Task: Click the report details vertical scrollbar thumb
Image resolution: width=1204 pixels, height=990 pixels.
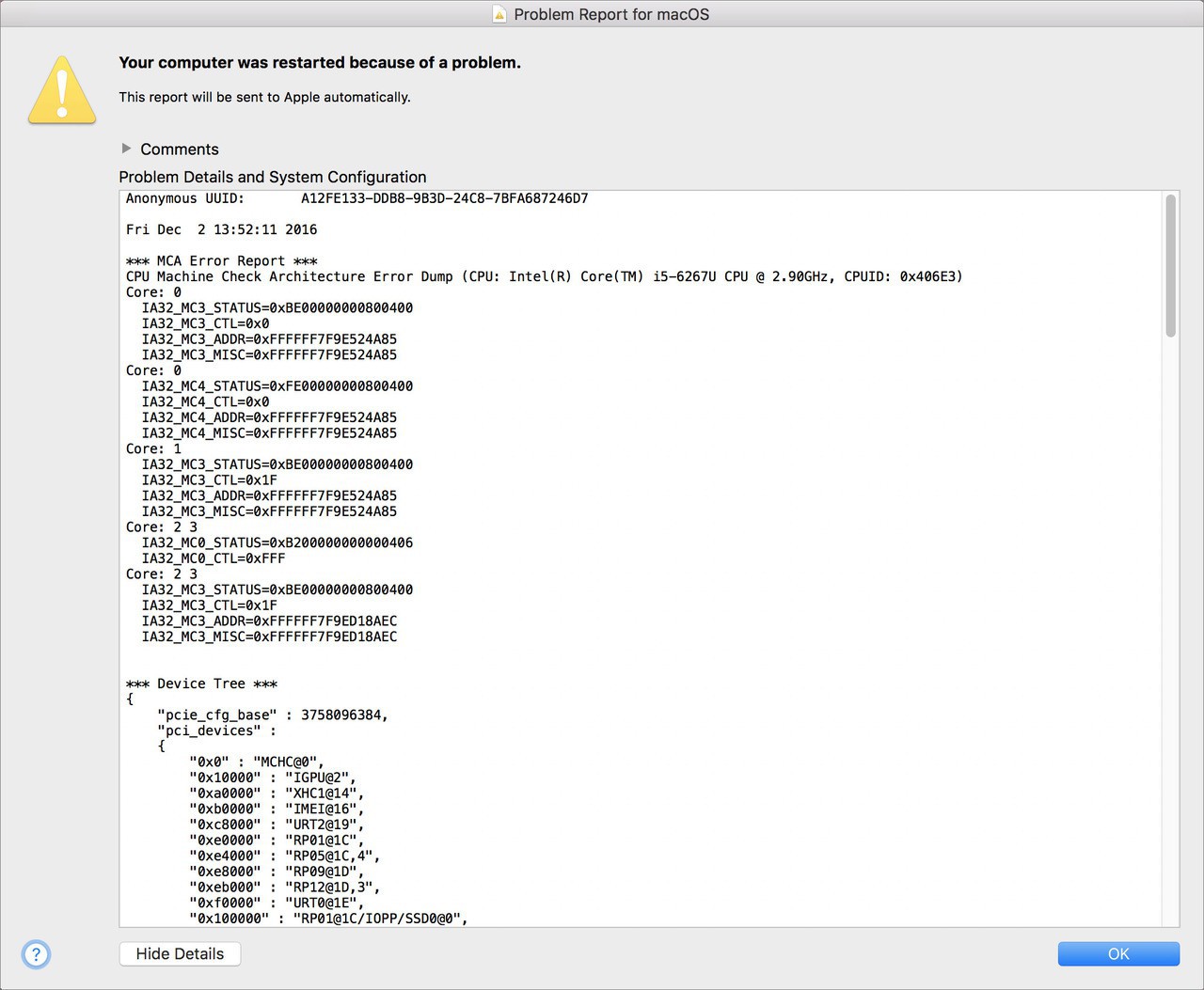Action: coord(1170,265)
